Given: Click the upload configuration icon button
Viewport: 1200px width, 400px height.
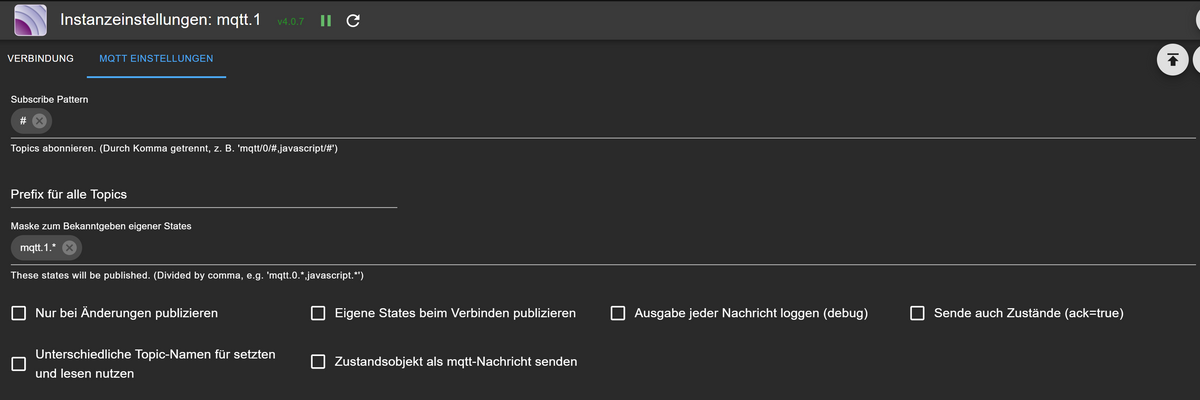Looking at the screenshot, I should pos(1172,60).
